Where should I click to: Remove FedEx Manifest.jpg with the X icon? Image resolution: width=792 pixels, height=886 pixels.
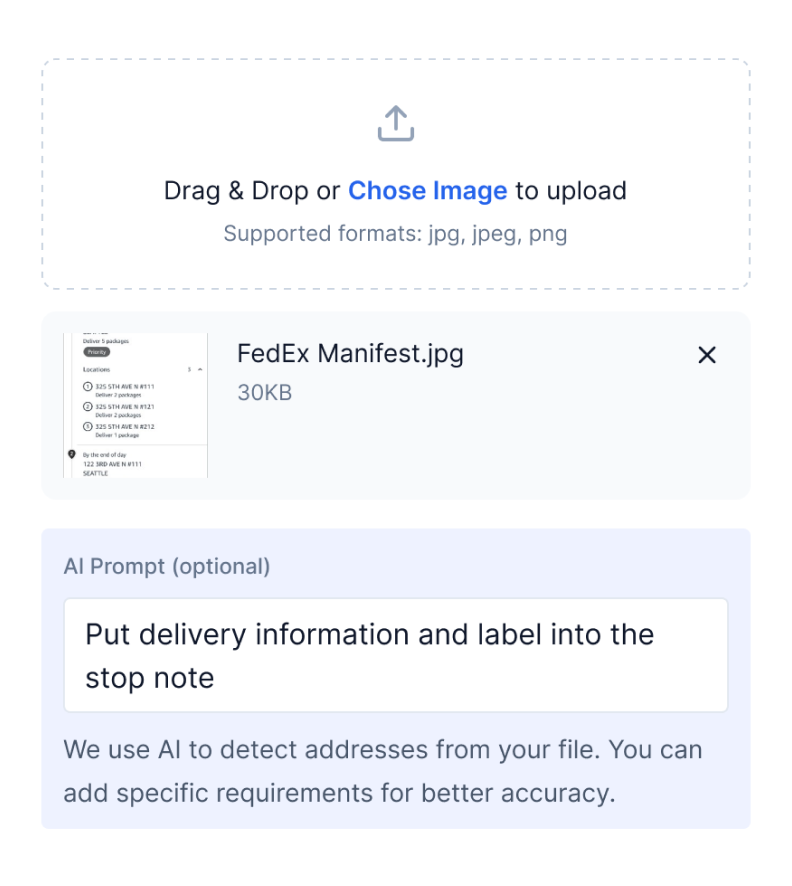(707, 355)
